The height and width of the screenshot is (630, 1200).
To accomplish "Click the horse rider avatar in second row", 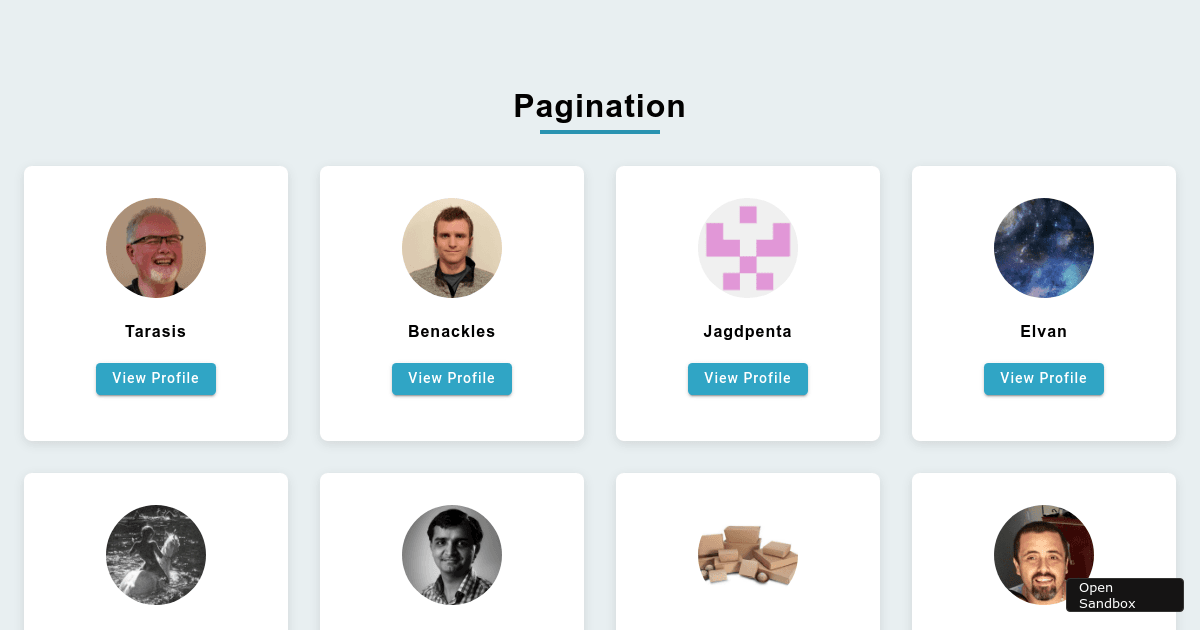I will coord(156,556).
